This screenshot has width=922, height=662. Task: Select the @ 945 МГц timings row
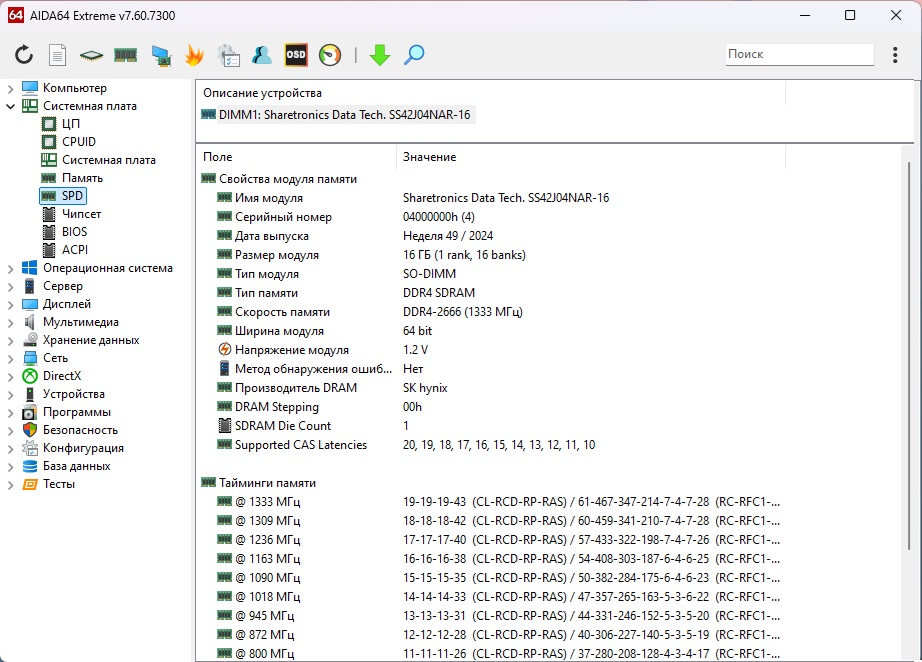499,616
